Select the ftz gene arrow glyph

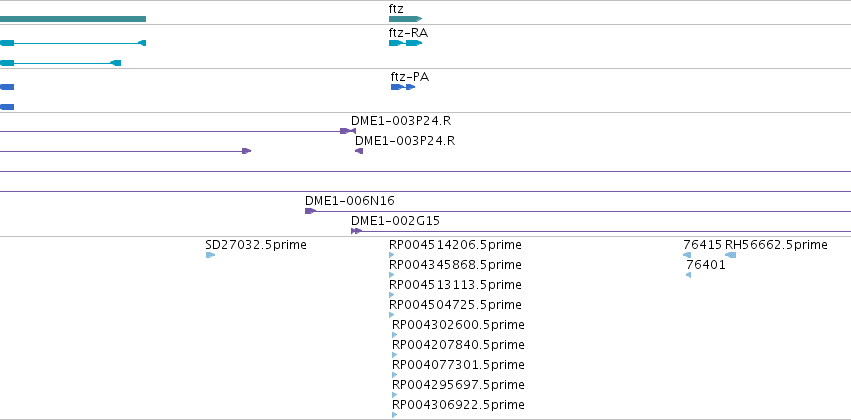click(405, 19)
